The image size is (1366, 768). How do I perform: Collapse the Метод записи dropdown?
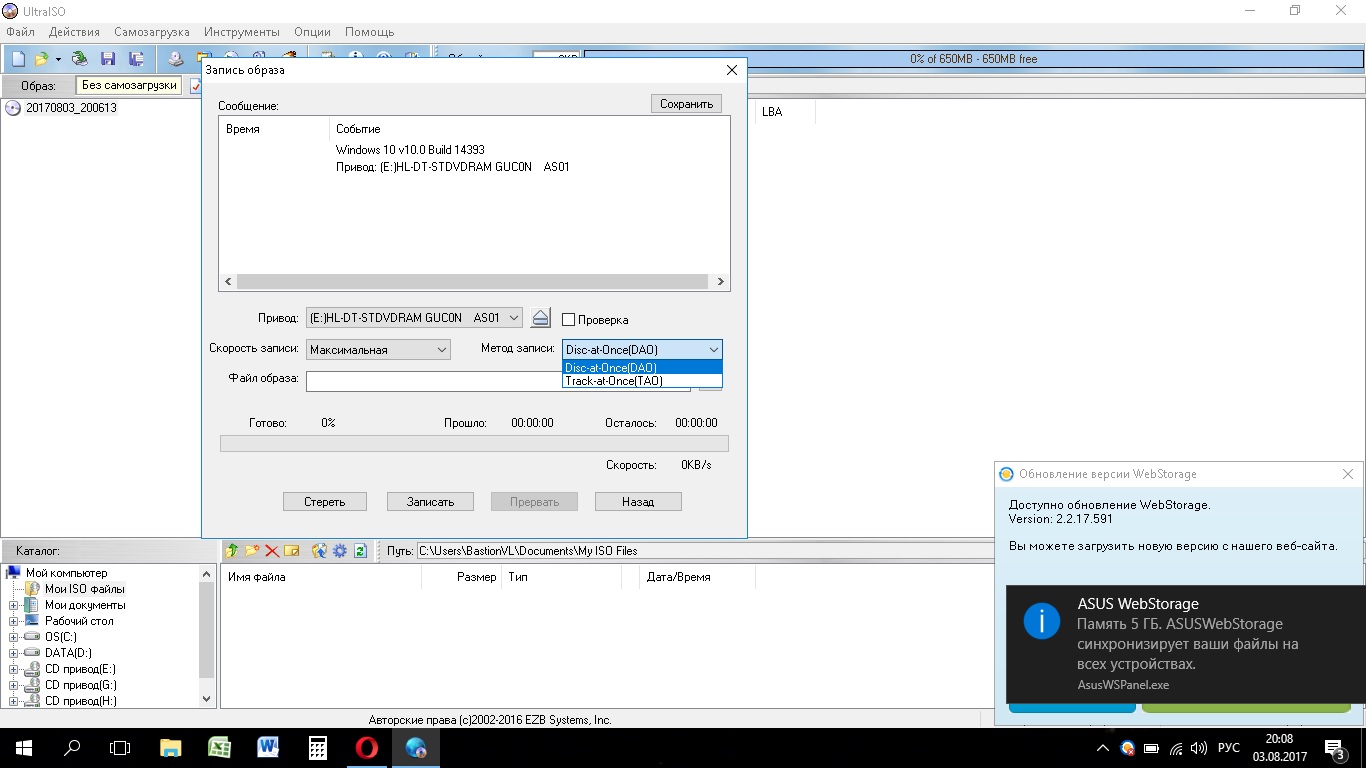click(x=713, y=349)
